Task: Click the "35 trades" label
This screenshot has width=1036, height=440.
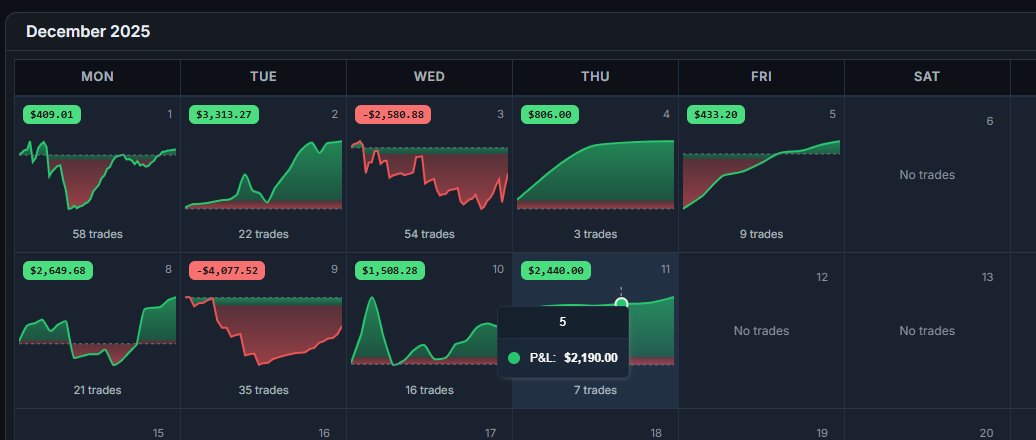Action: point(264,390)
